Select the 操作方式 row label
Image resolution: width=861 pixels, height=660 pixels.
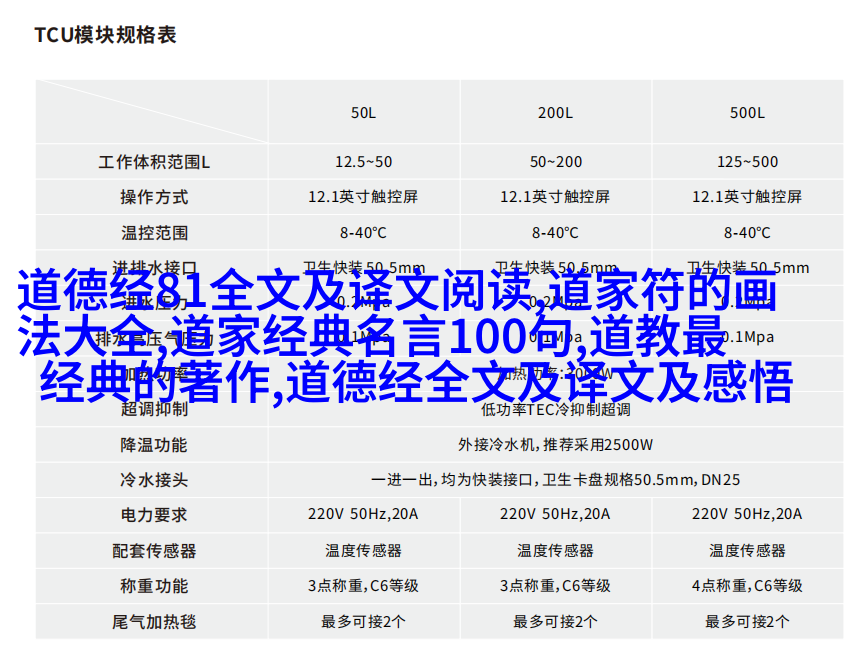(154, 197)
